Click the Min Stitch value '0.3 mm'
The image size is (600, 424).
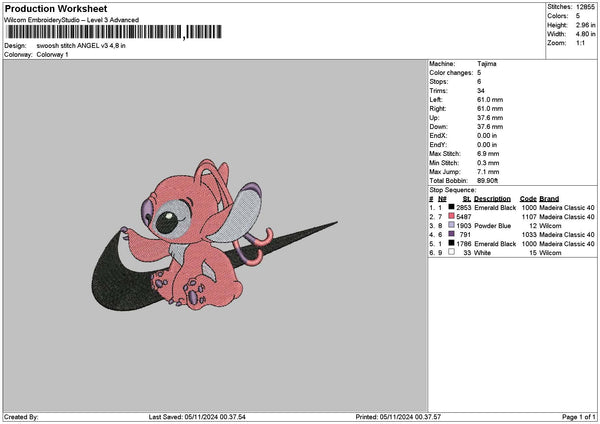pyautogui.click(x=488, y=163)
